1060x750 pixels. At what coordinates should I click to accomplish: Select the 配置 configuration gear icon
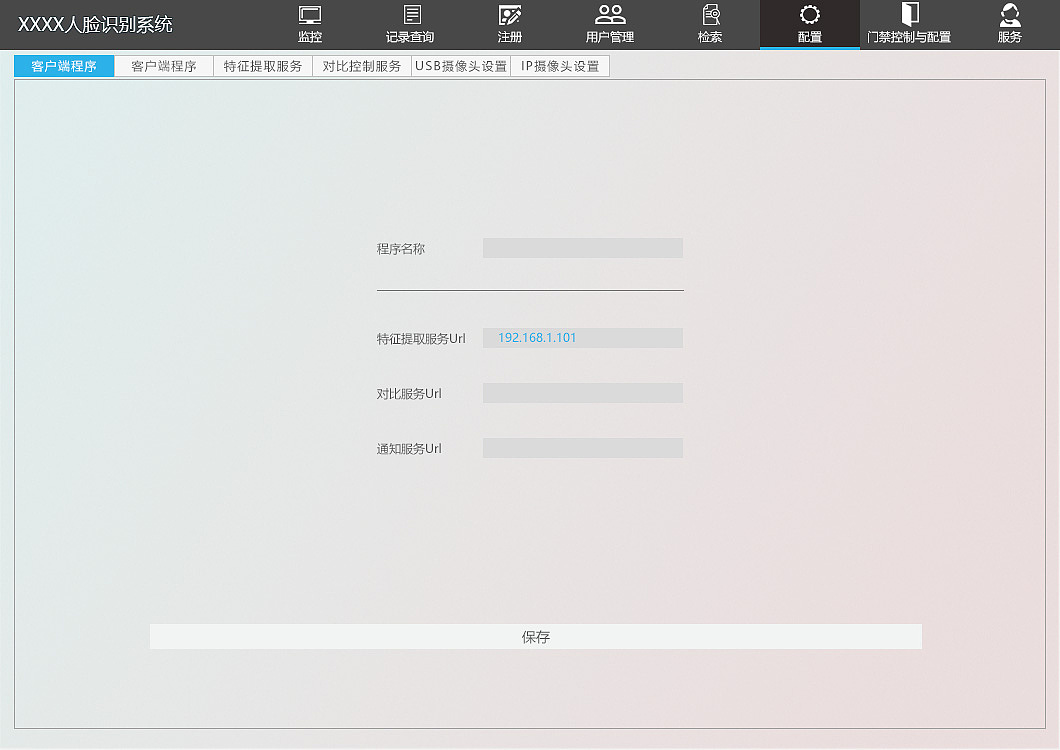click(809, 24)
